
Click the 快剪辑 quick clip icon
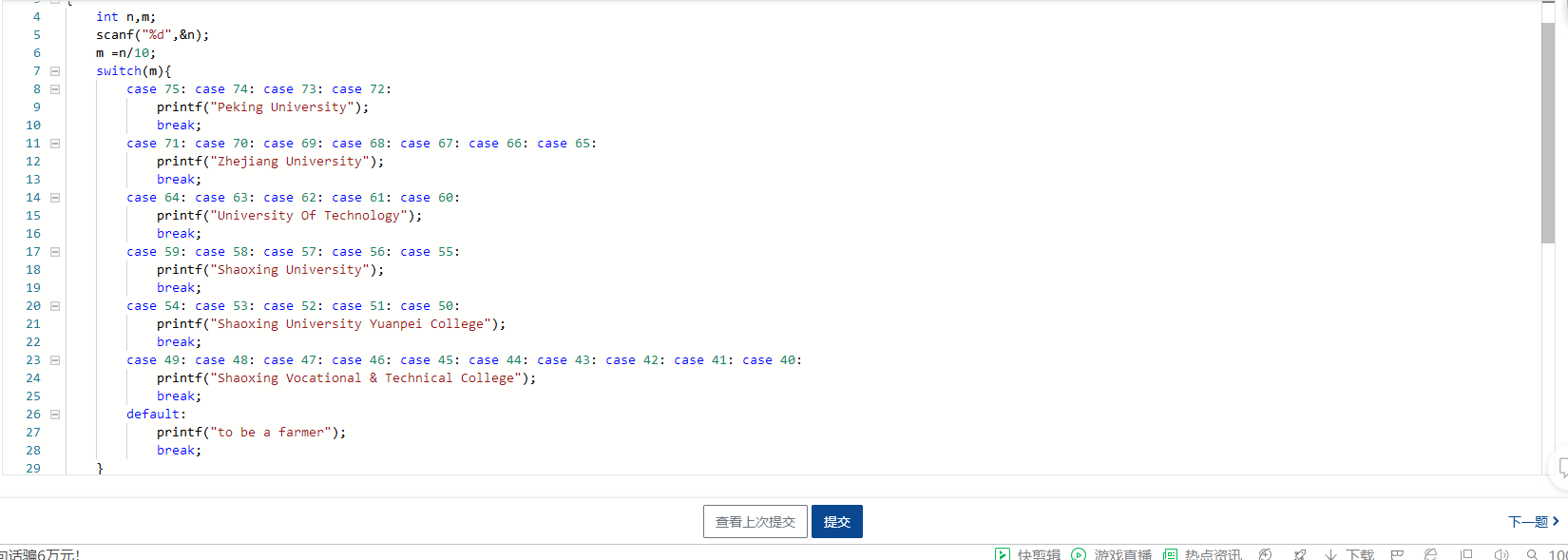coord(1003,554)
